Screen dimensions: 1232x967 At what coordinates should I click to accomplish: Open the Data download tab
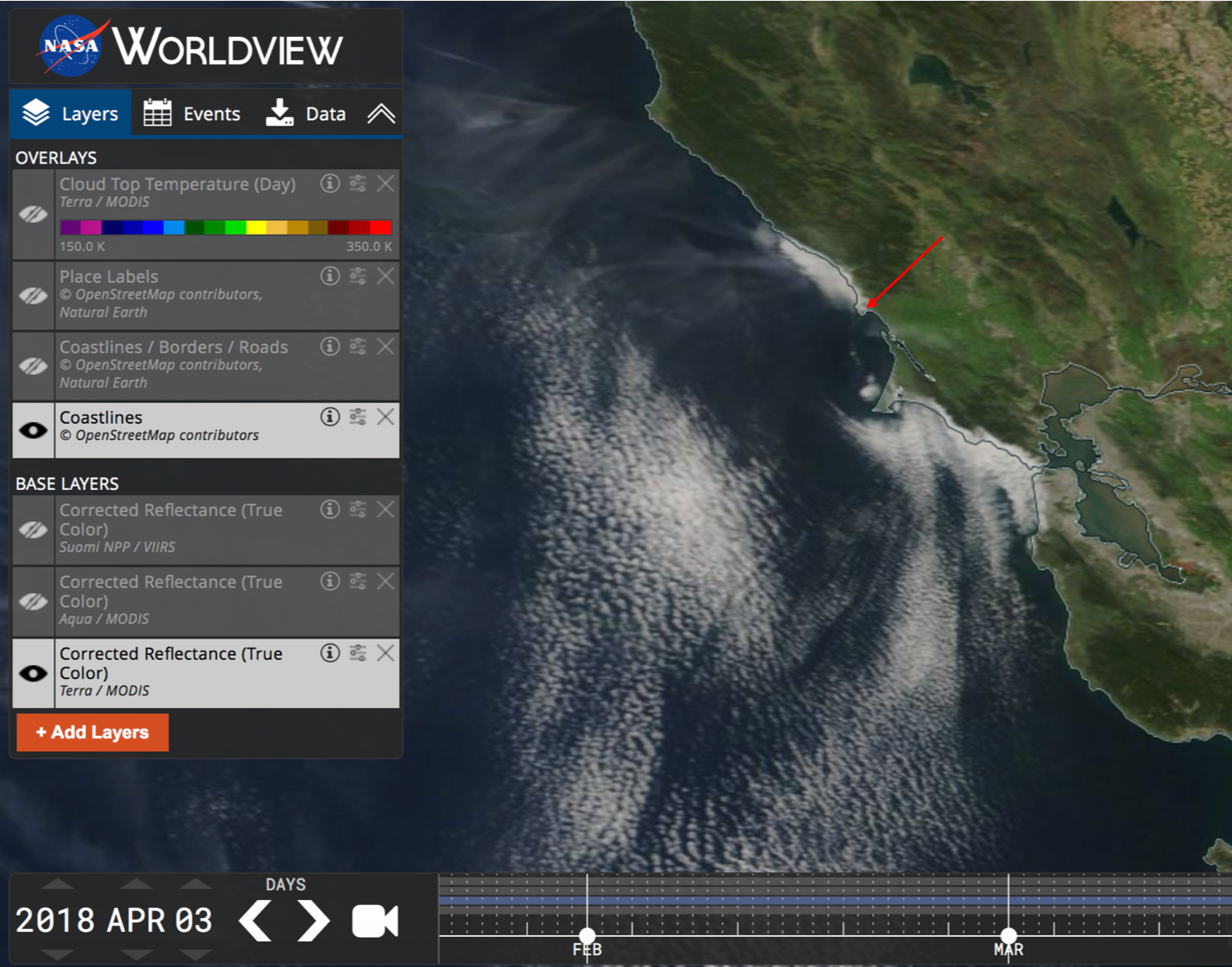(x=306, y=113)
